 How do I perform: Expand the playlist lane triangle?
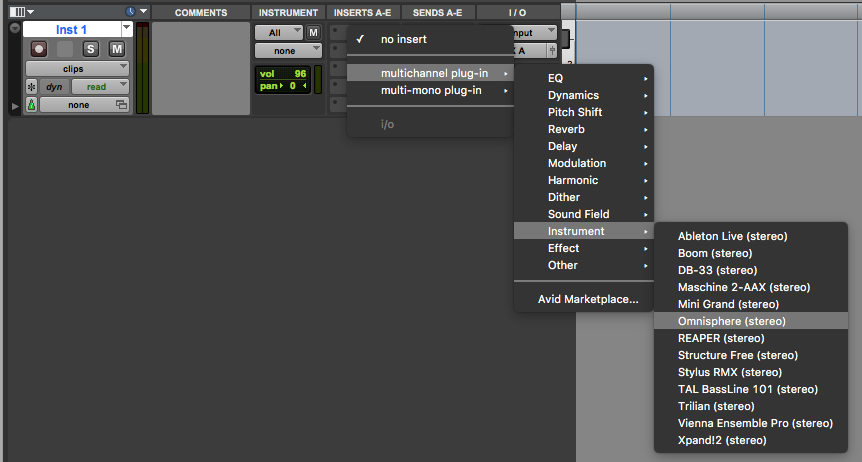[x=15, y=106]
